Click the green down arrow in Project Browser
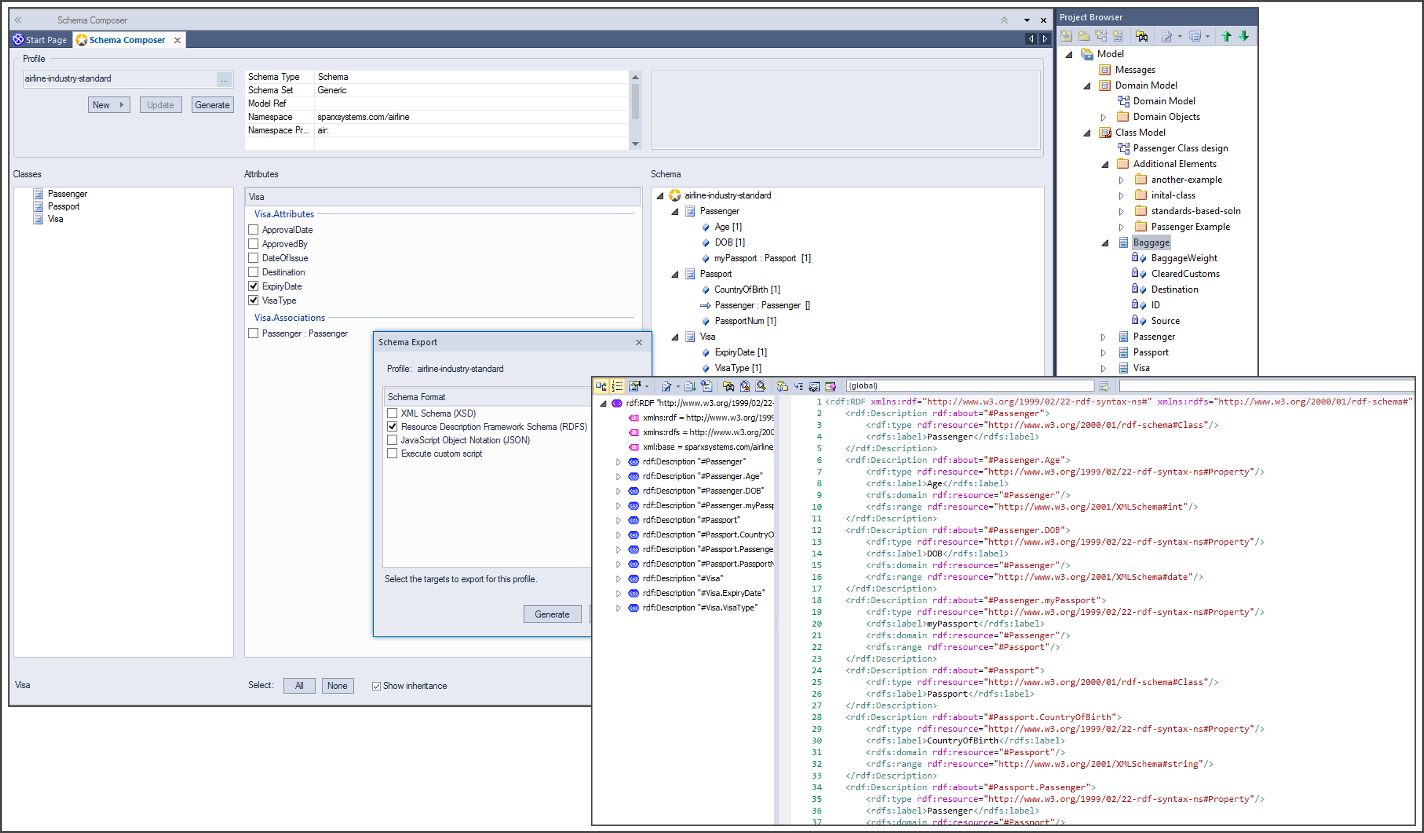Screen dimensions: 1424x833 (1243, 36)
